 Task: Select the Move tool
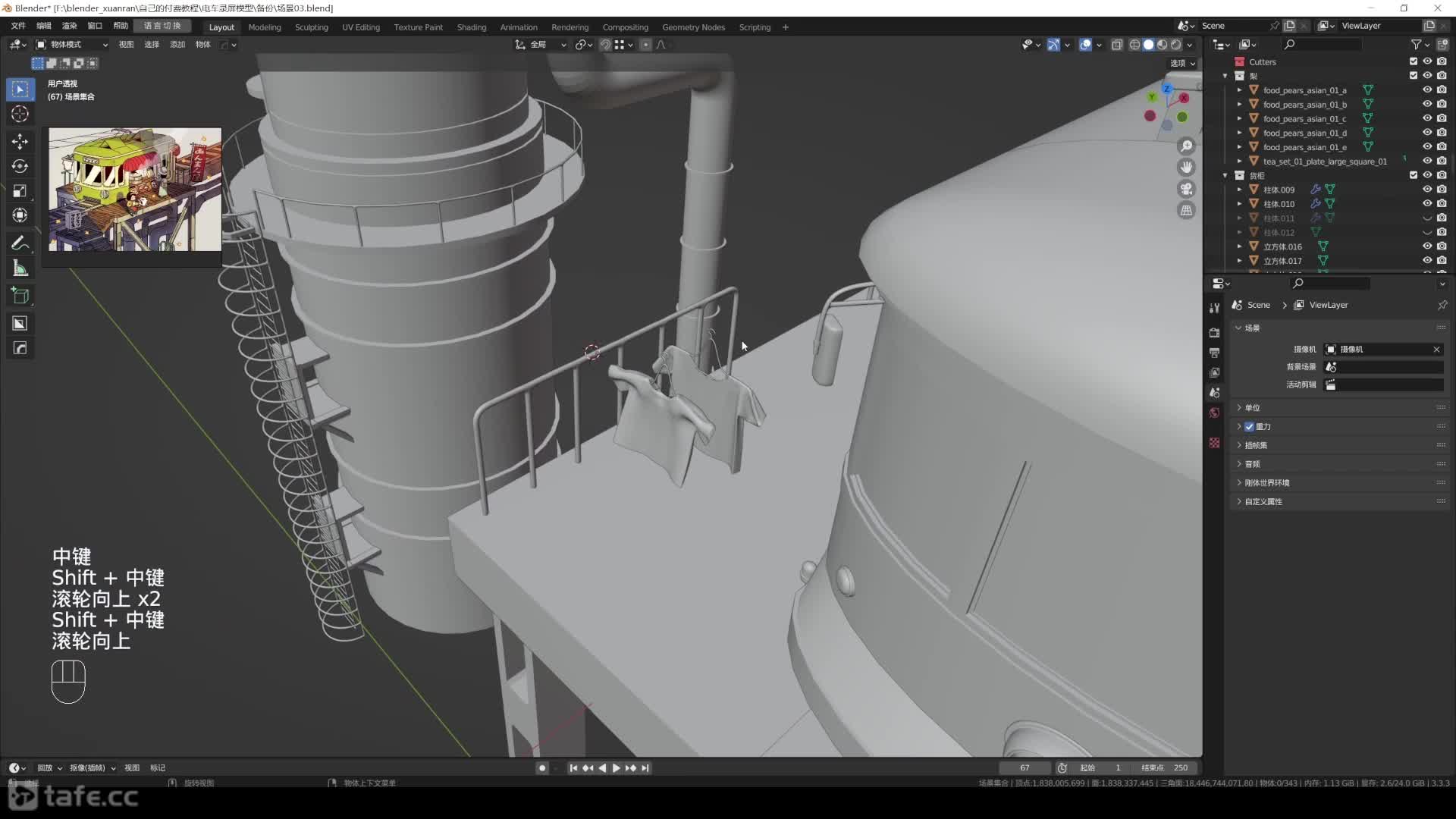coord(20,142)
